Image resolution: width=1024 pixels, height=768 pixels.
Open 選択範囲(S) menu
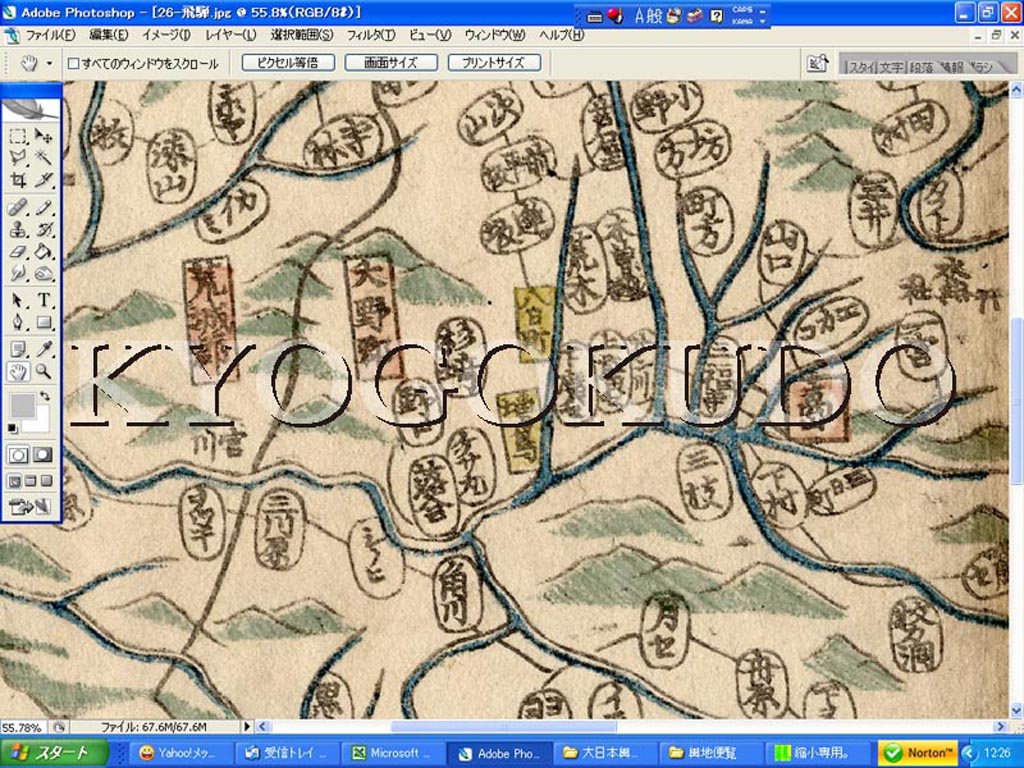tap(302, 35)
